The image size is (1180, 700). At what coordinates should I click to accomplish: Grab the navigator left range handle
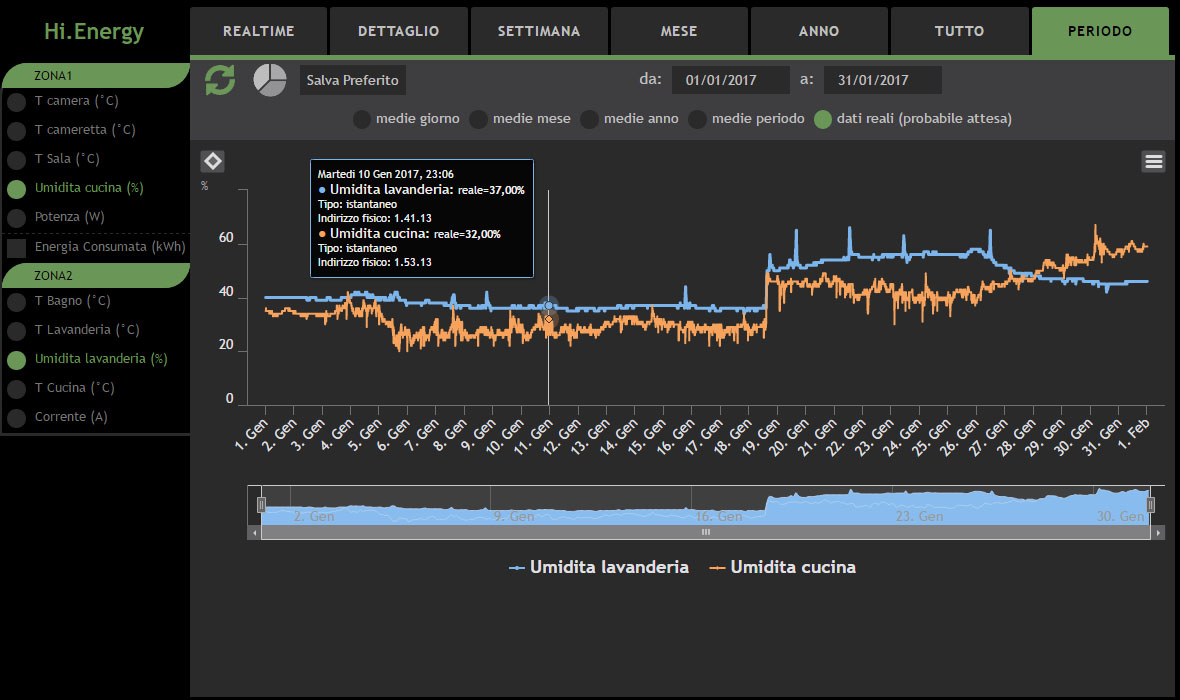point(261,505)
